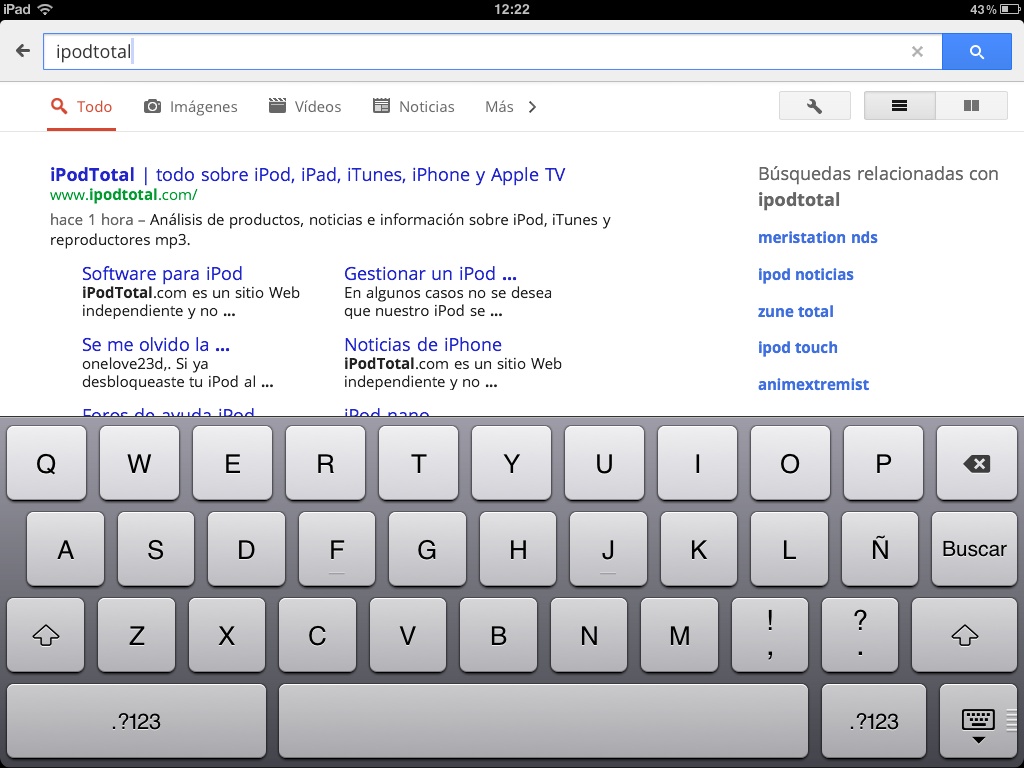The width and height of the screenshot is (1024, 768).
Task: Tap the W key
Action: pos(139,463)
